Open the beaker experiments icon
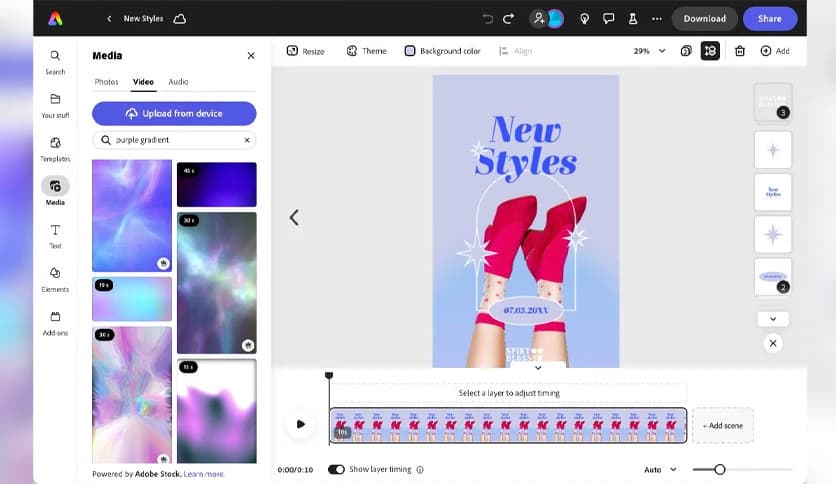 pyautogui.click(x=633, y=19)
